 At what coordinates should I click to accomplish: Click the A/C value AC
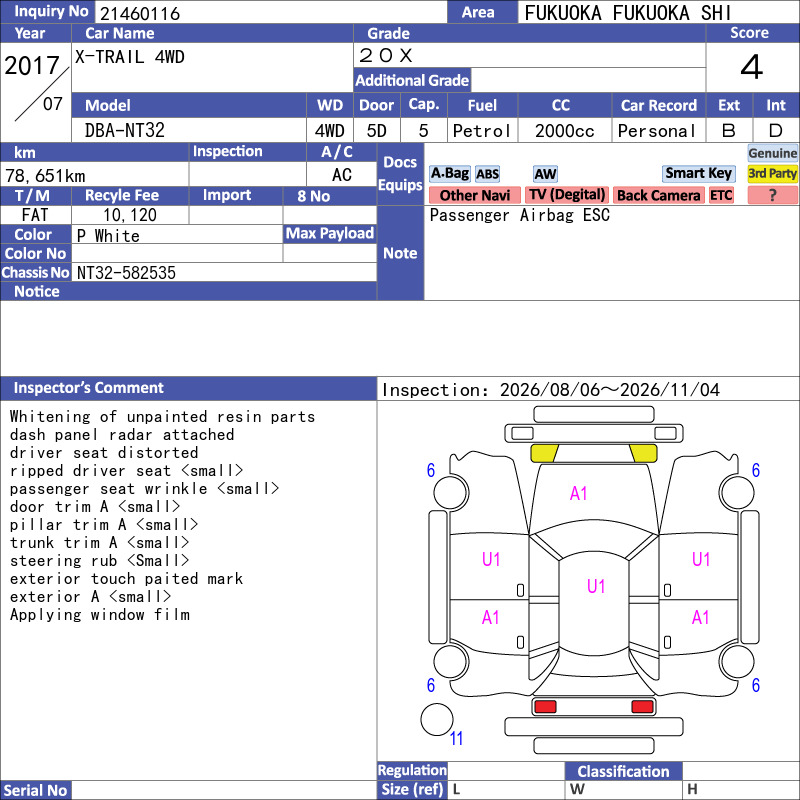[341, 174]
